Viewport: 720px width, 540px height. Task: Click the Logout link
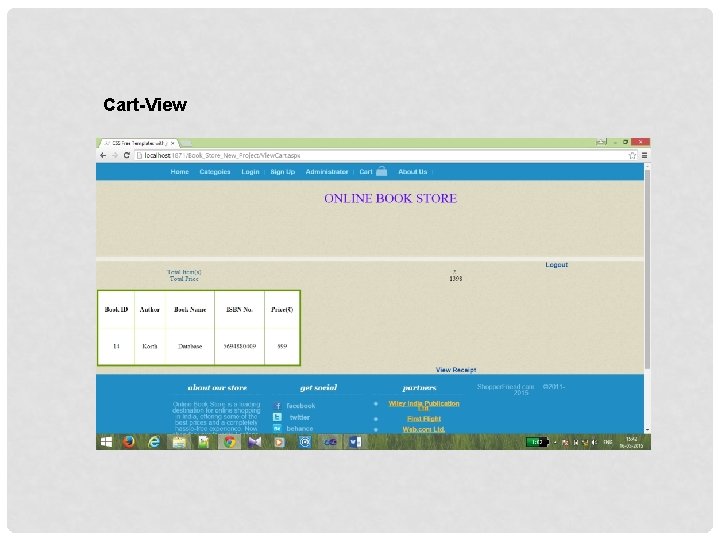557,265
